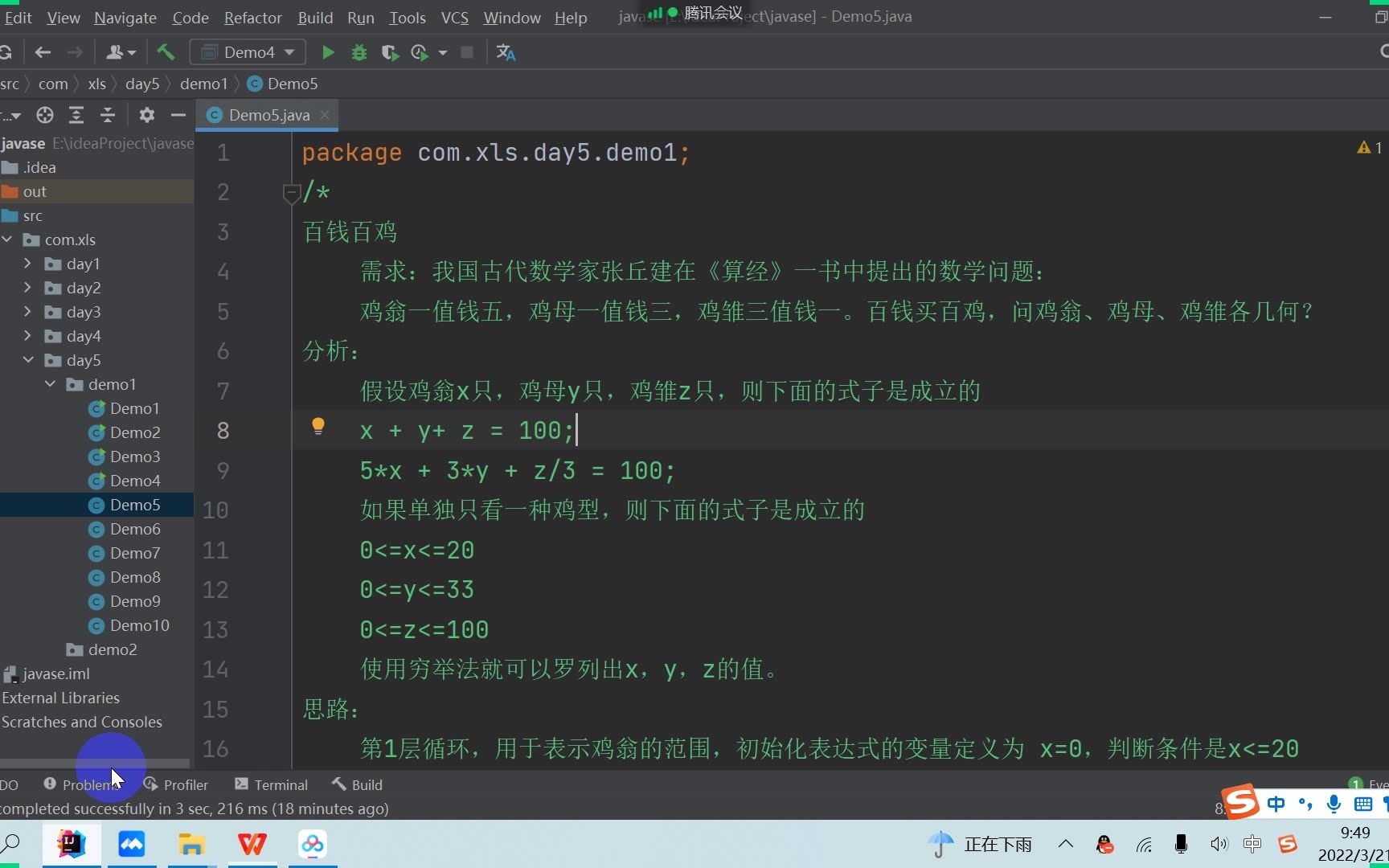Open the translate plugin icon
This screenshot has height=868, width=1389.
point(506,52)
